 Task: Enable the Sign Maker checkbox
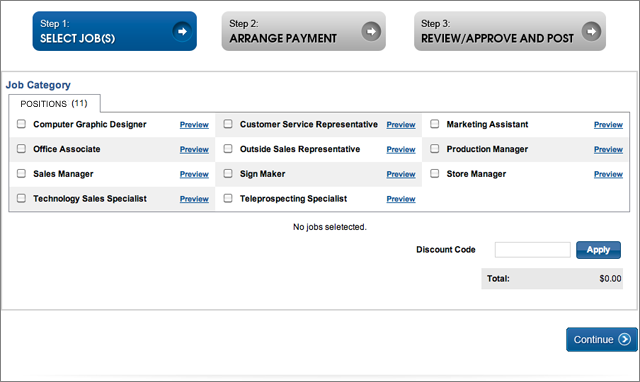(228, 173)
